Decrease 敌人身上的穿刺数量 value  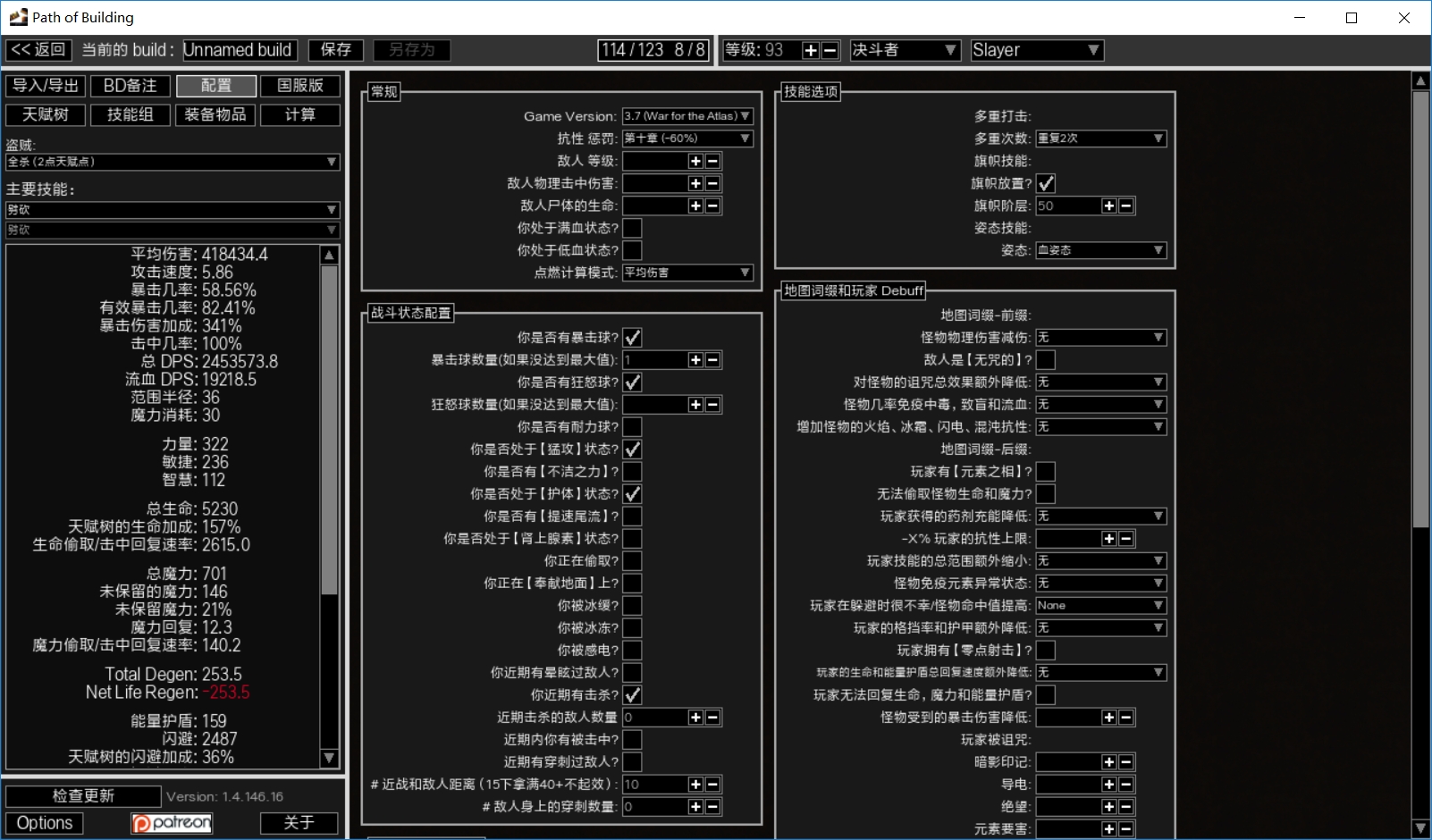[712, 807]
